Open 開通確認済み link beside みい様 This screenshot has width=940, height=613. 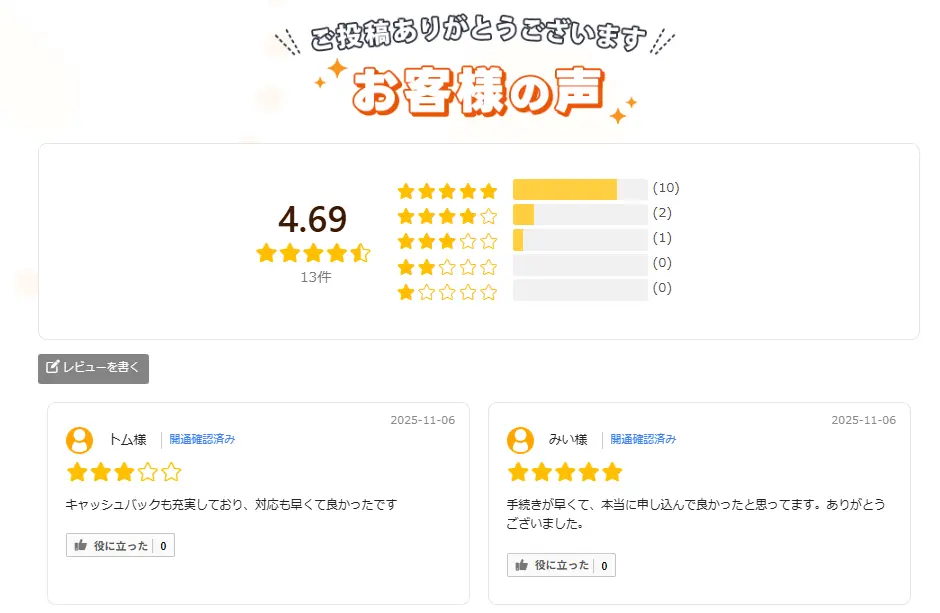pyautogui.click(x=643, y=439)
